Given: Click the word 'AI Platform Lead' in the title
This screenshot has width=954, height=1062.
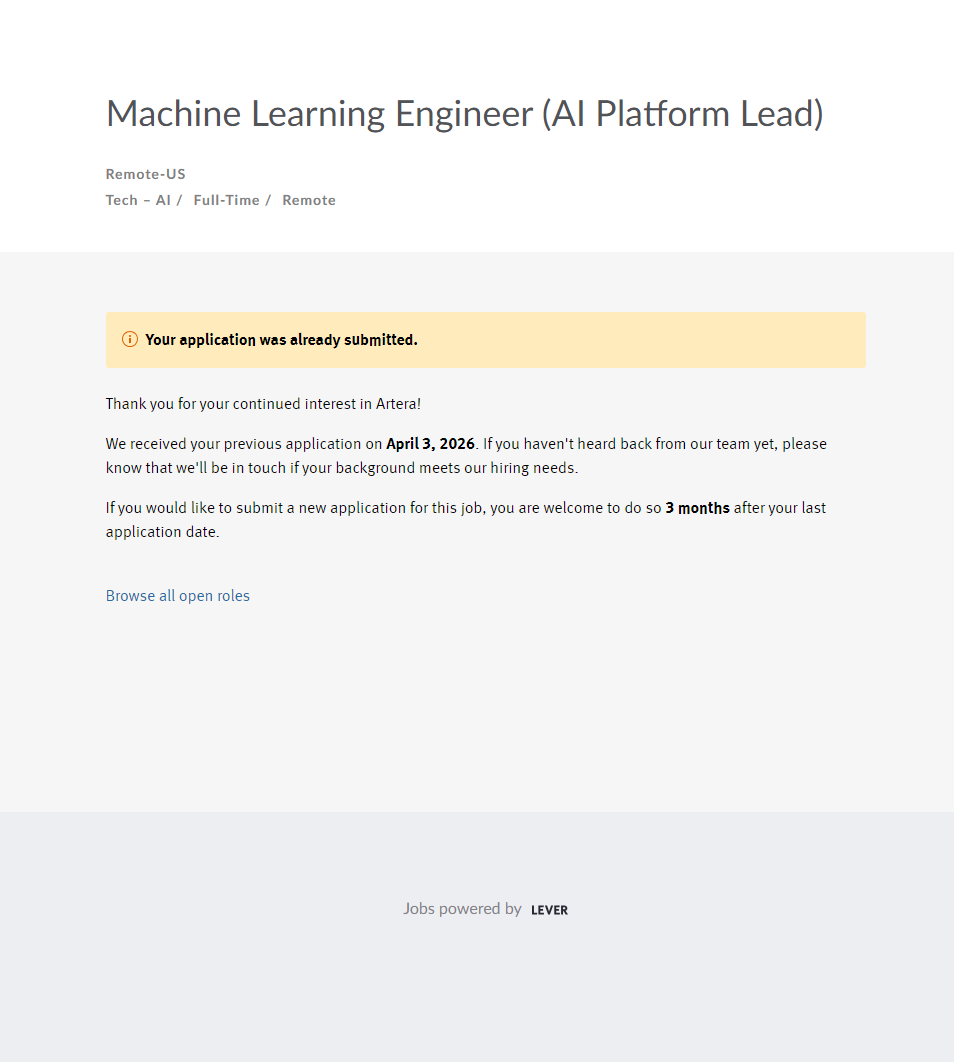Looking at the screenshot, I should [683, 114].
